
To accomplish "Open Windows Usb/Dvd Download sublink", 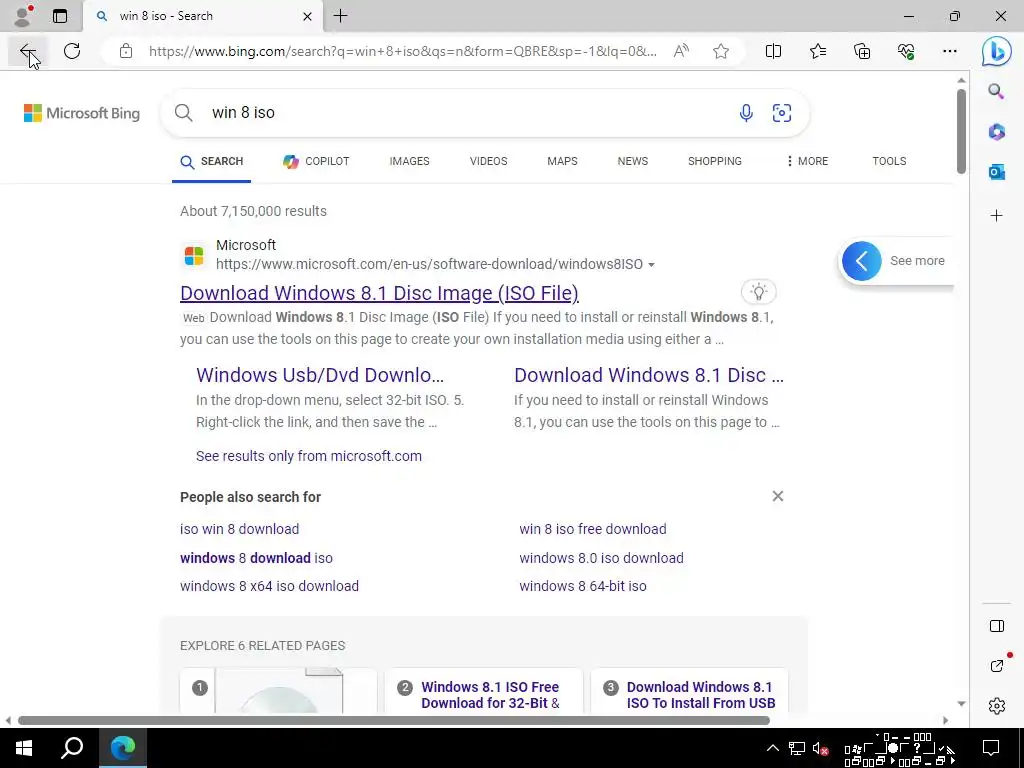I will click(x=320, y=375).
